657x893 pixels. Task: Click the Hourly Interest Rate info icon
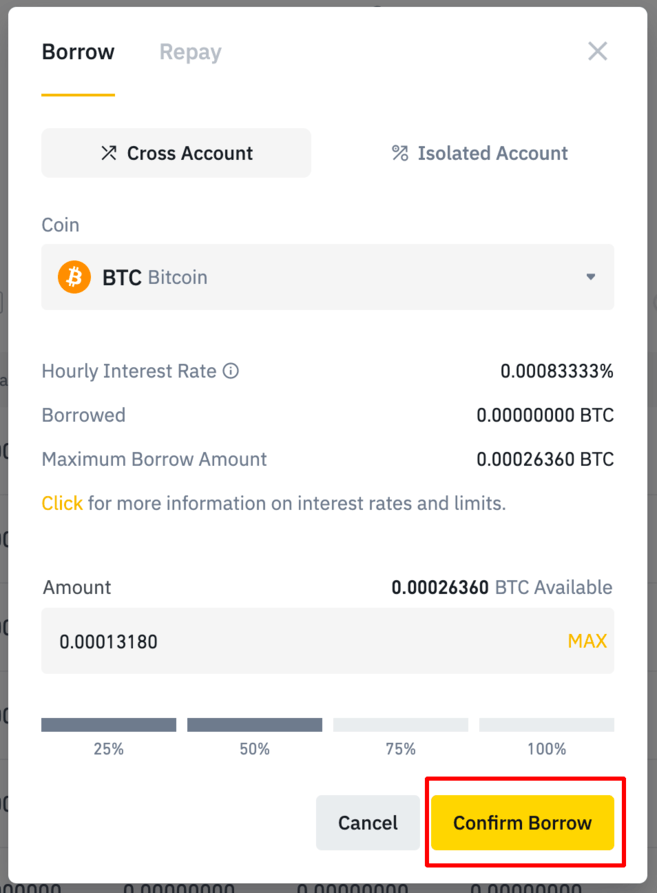click(x=231, y=371)
